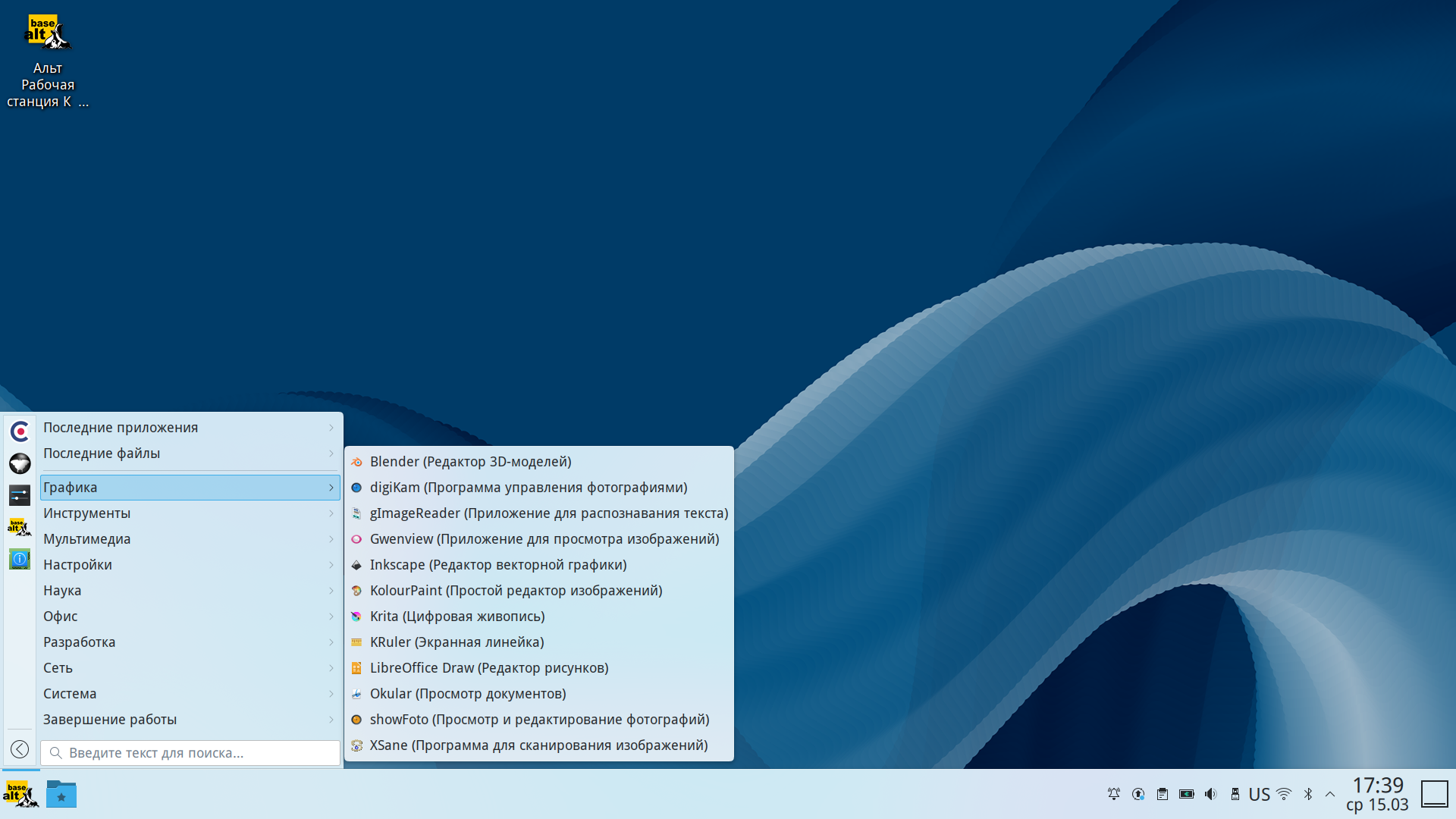The width and height of the screenshot is (1456, 819).
Task: Click the application search text field
Action: (190, 753)
